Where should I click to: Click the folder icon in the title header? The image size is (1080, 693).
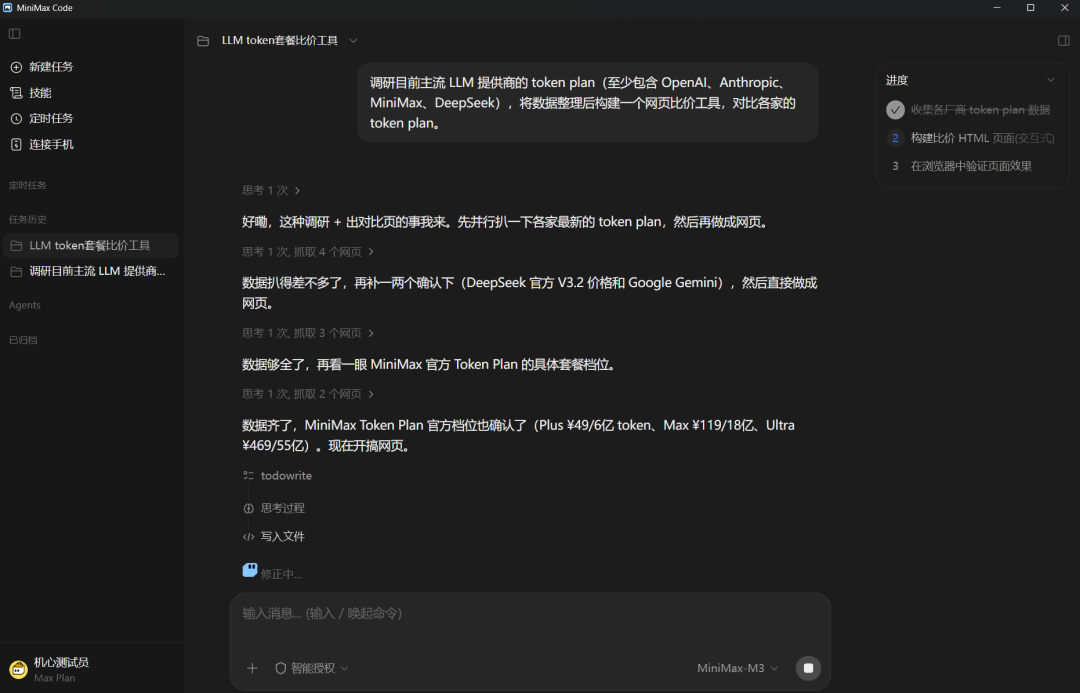[203, 41]
